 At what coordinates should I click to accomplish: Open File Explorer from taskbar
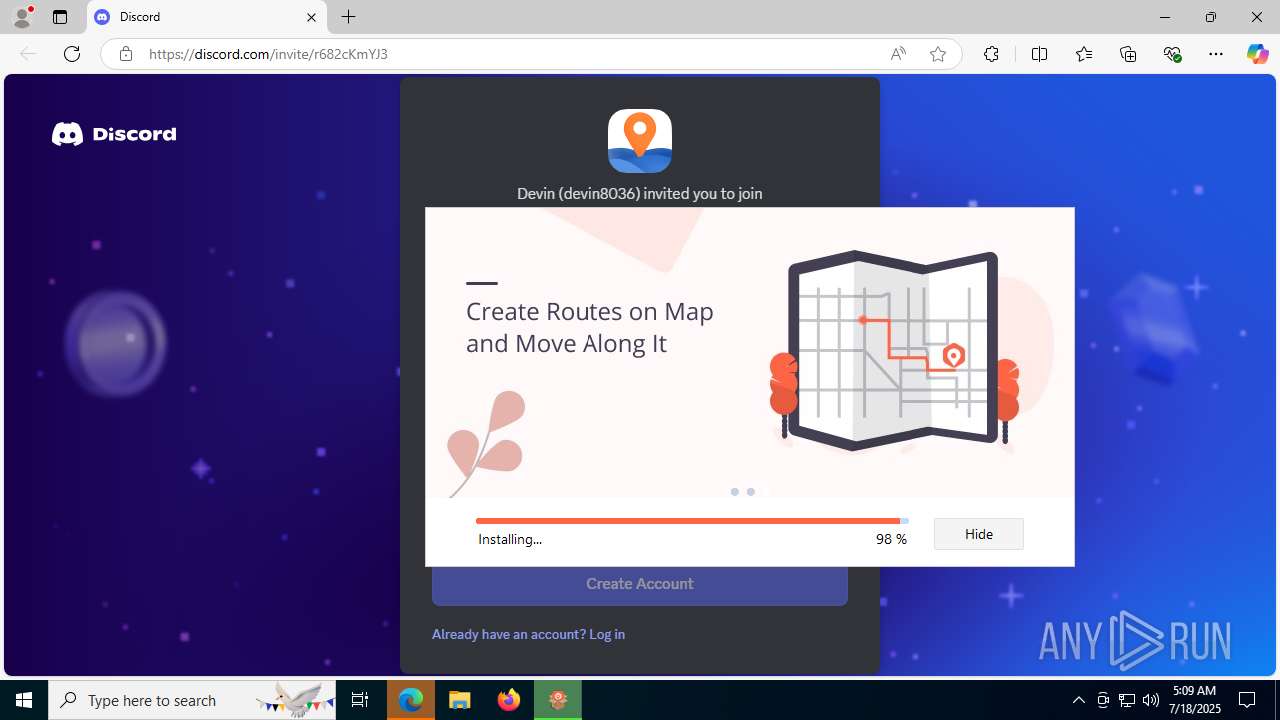pos(460,700)
